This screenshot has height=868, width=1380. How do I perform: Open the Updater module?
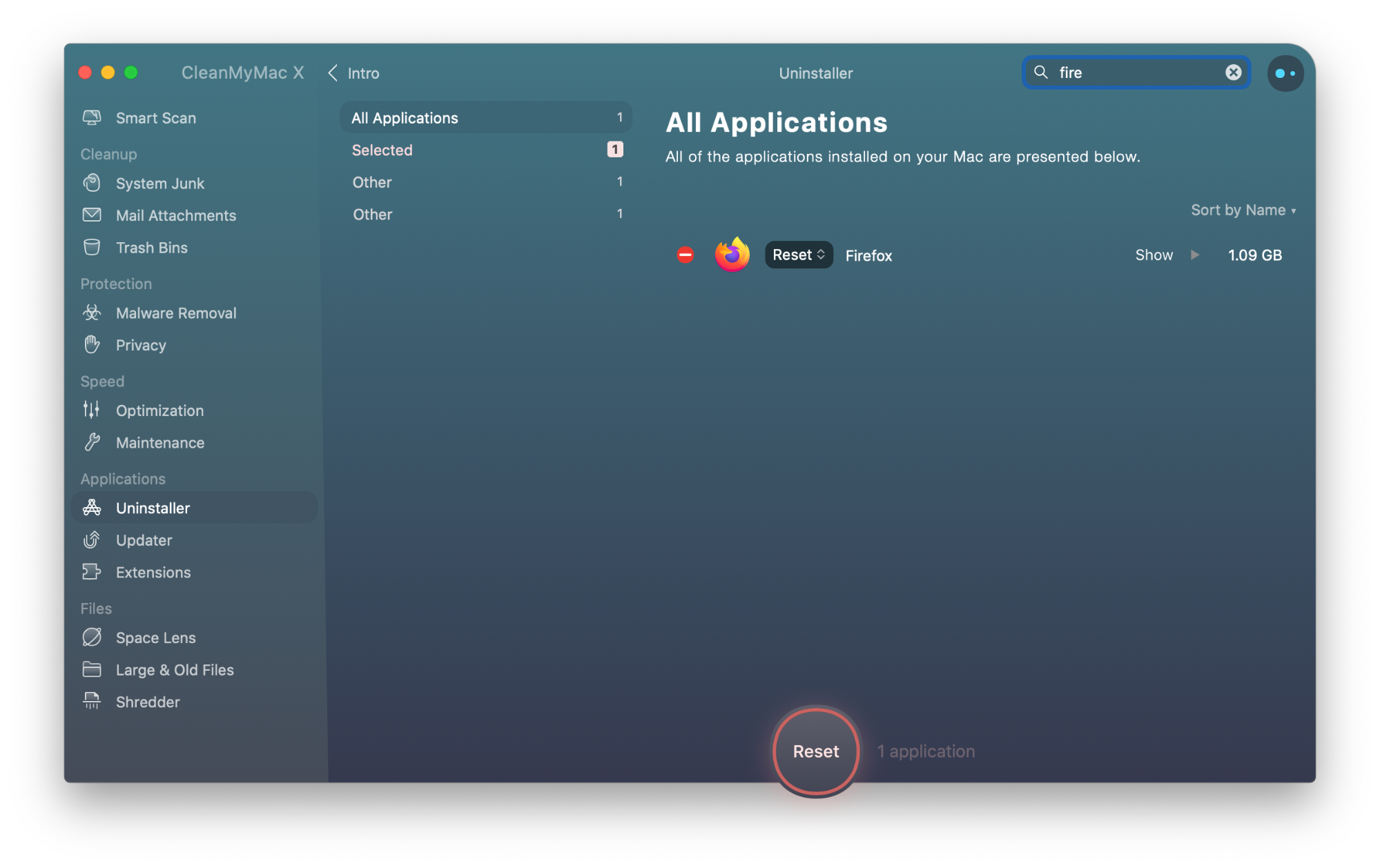tap(195, 540)
